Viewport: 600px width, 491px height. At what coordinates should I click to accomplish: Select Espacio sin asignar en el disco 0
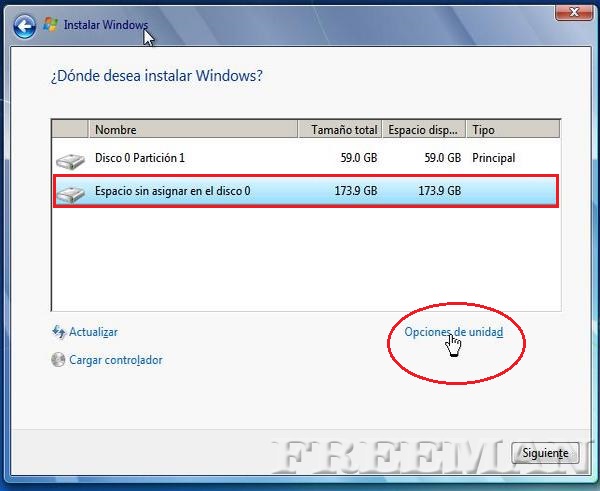coord(306,191)
